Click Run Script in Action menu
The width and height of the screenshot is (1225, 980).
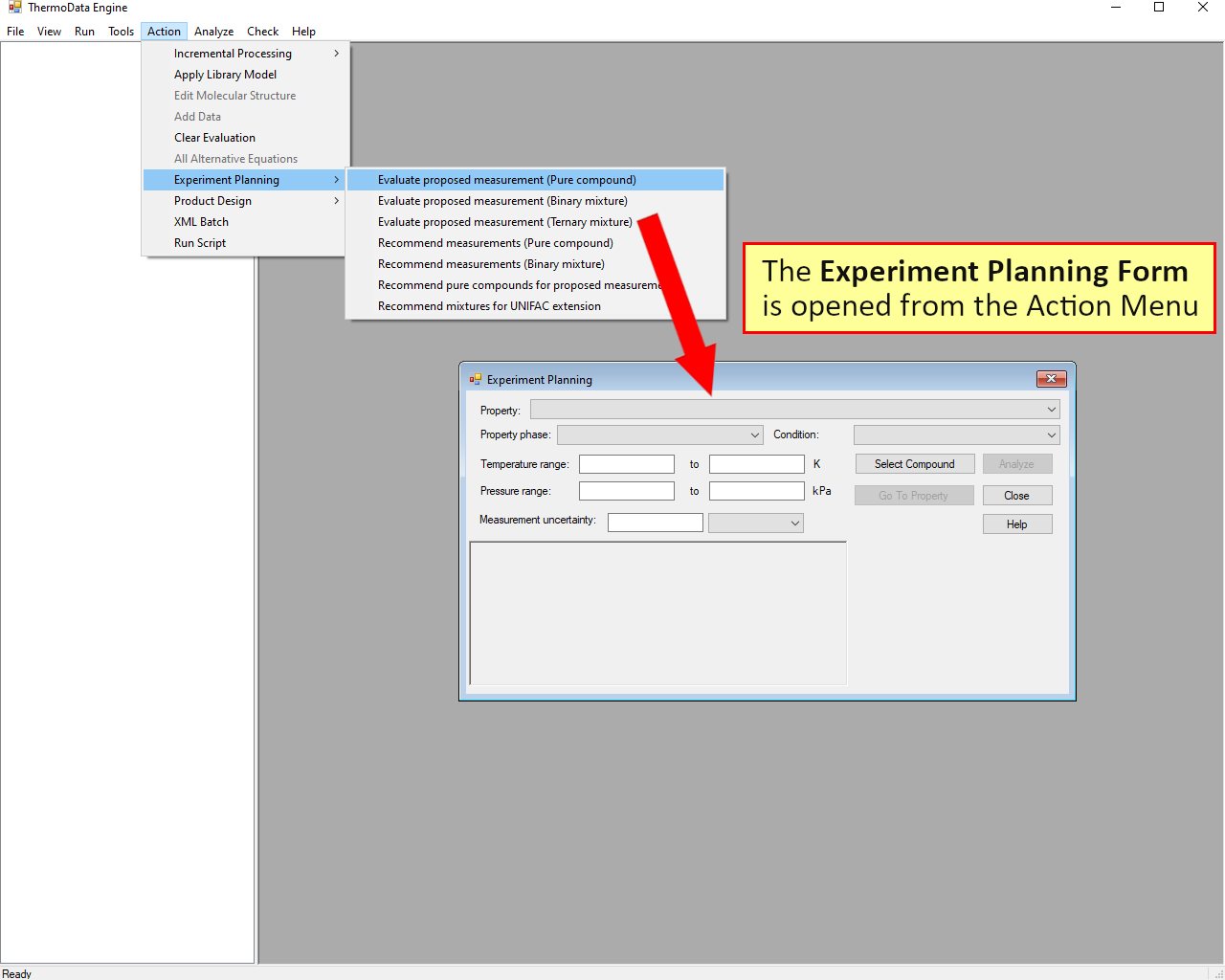coord(200,243)
